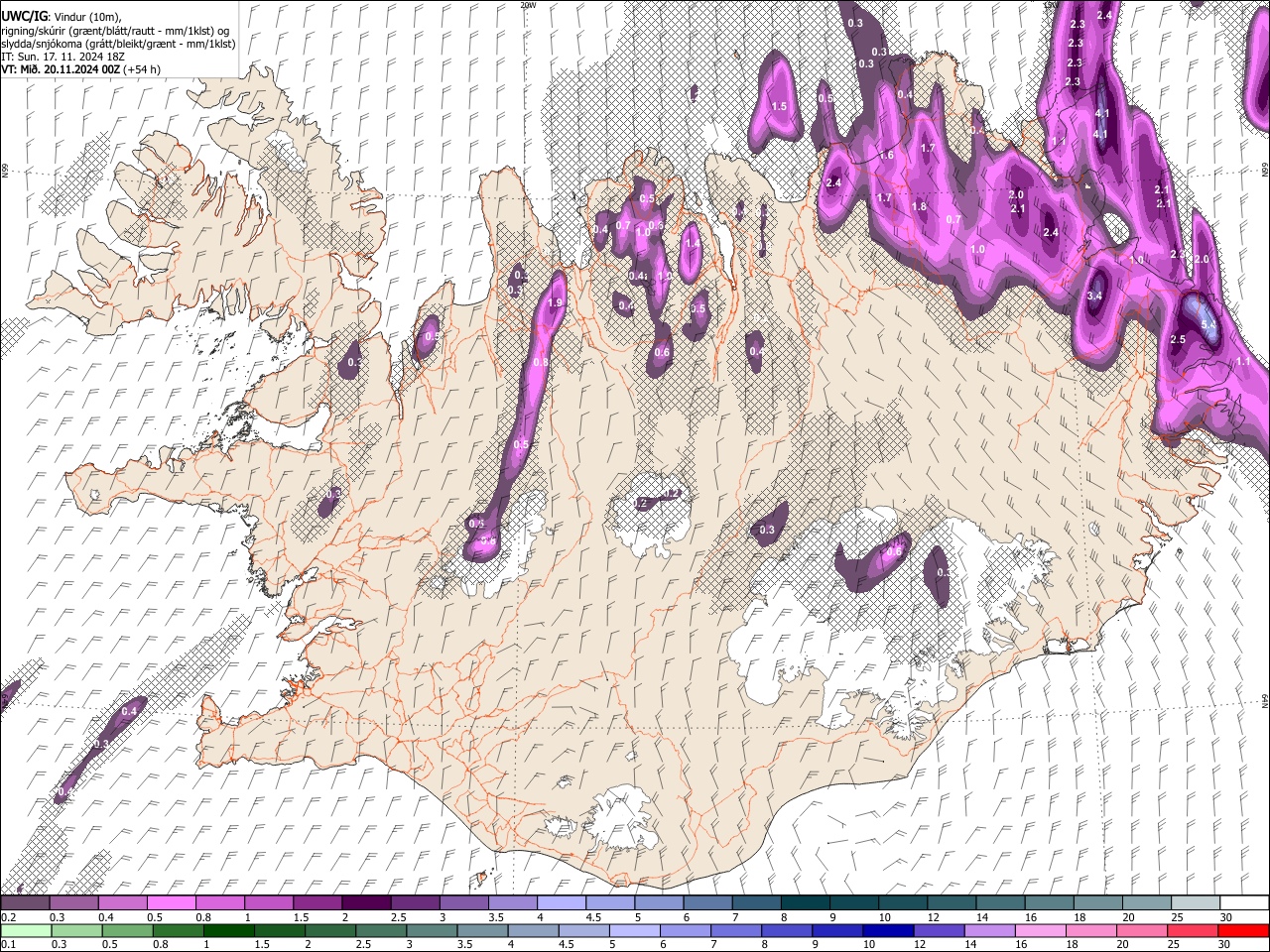Select bright red lower swatch after 30

1245,930
